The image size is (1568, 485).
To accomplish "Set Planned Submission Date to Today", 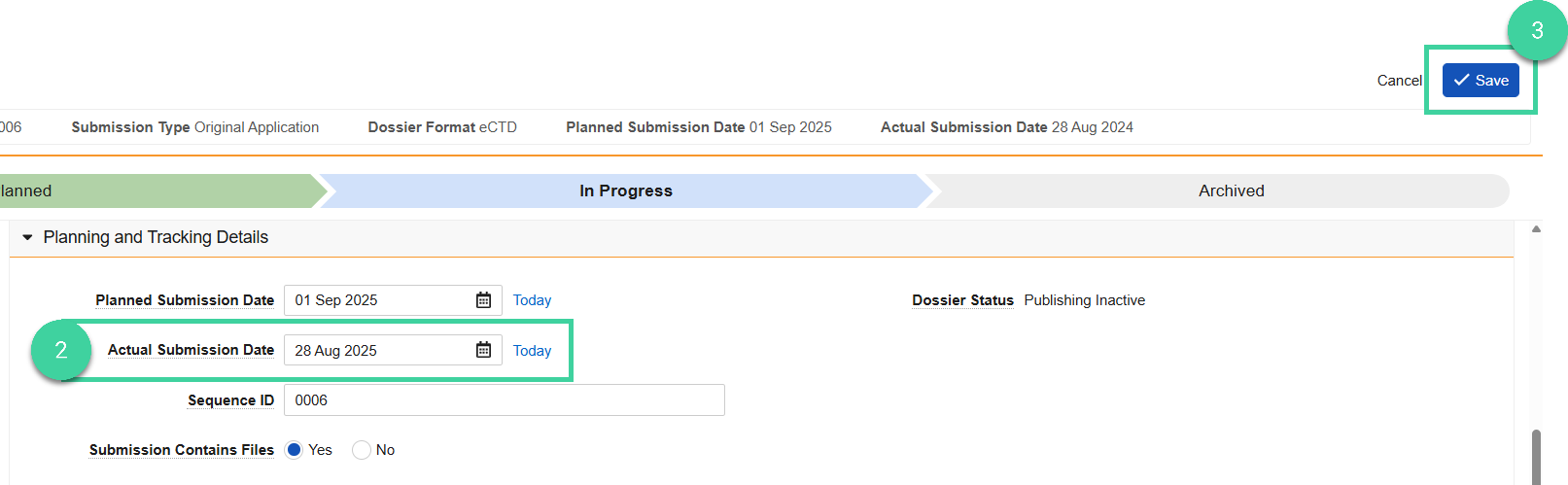I will tap(532, 300).
